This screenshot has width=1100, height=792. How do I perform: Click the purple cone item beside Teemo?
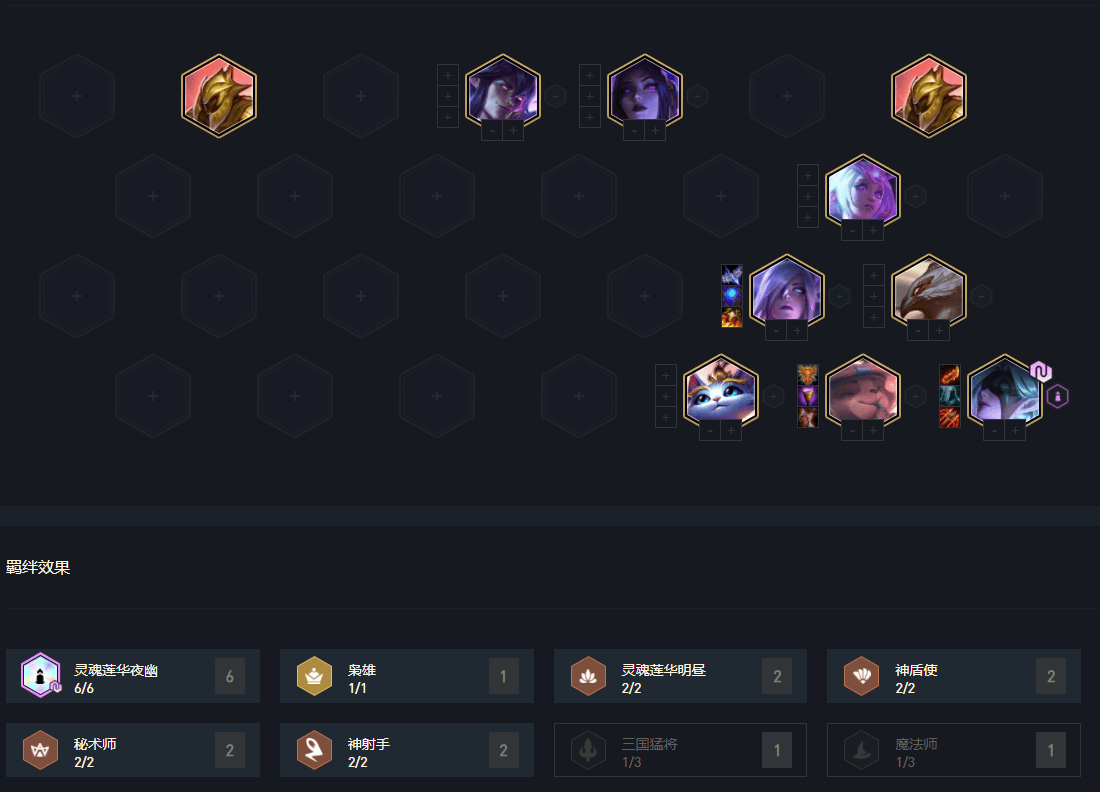coord(807,396)
